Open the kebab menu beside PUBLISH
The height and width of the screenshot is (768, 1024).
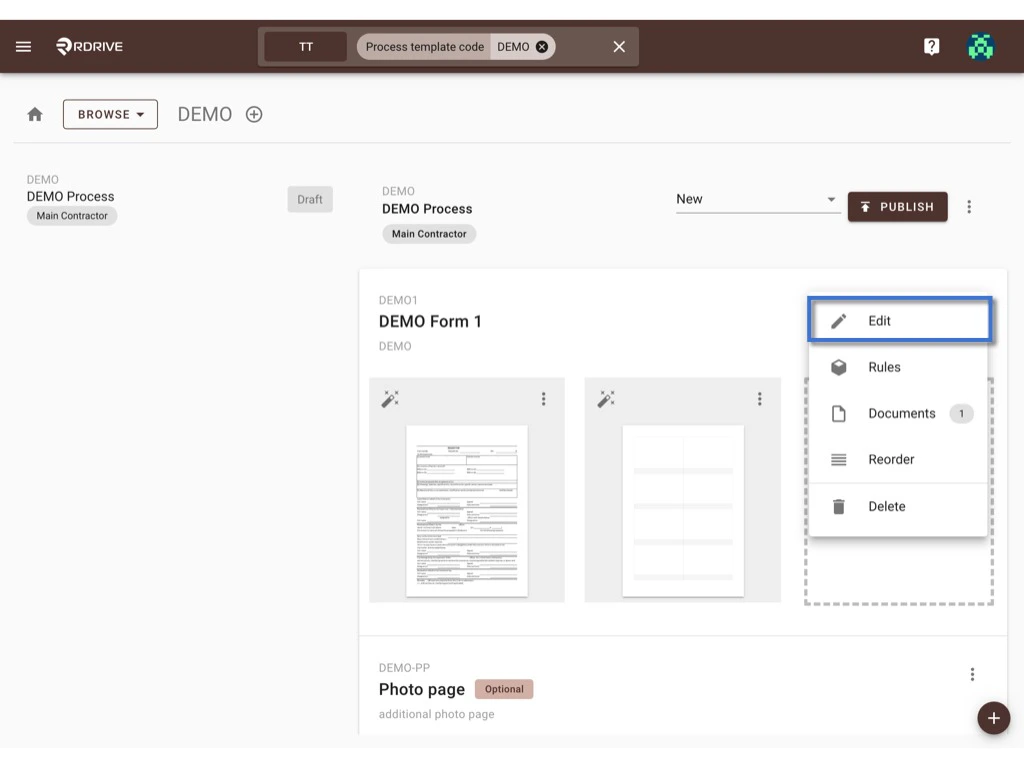coord(969,207)
